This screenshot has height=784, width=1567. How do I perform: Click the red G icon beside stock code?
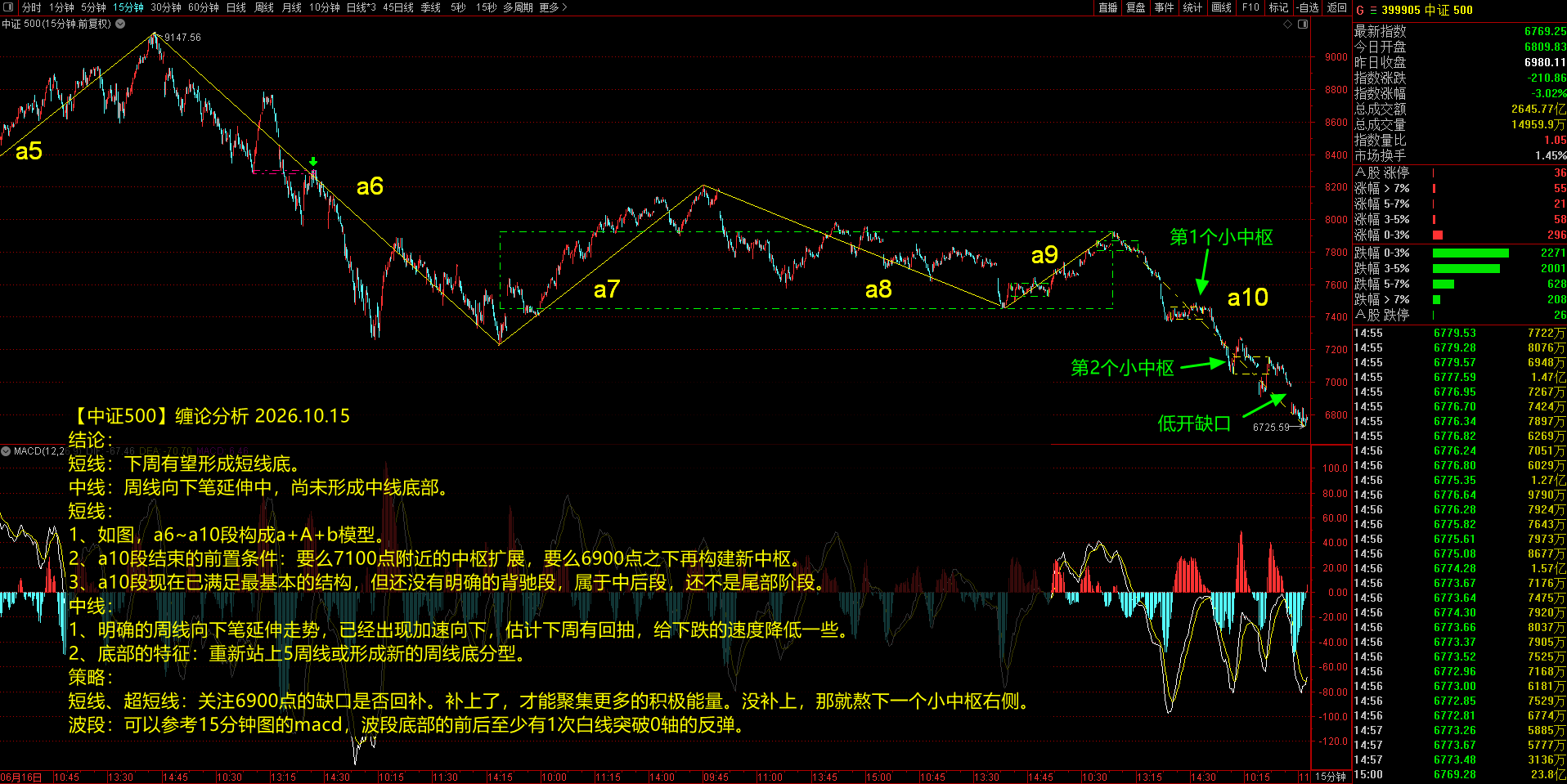[x=1360, y=10]
